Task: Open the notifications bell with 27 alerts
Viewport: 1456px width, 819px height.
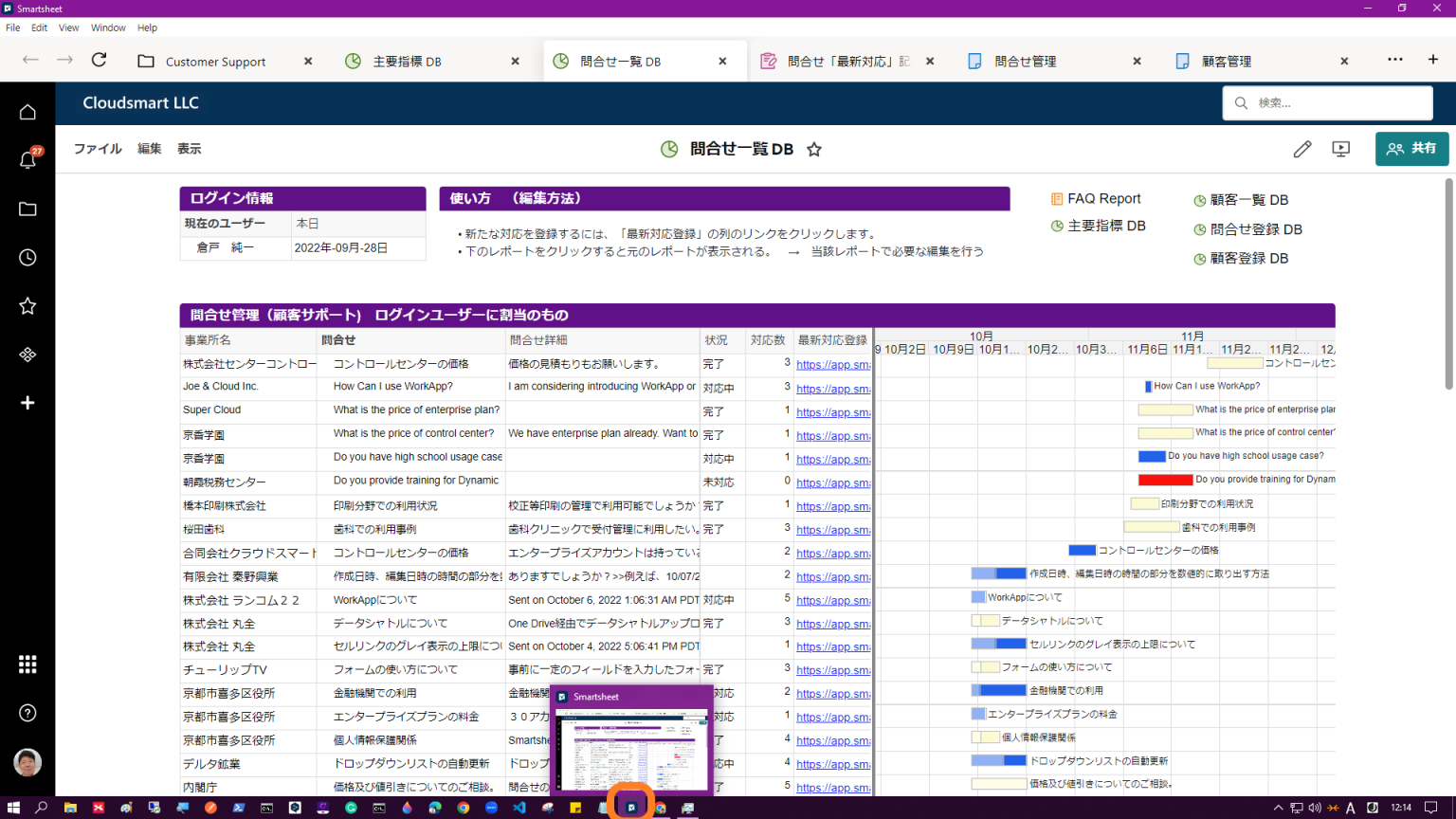Action: pyautogui.click(x=27, y=159)
